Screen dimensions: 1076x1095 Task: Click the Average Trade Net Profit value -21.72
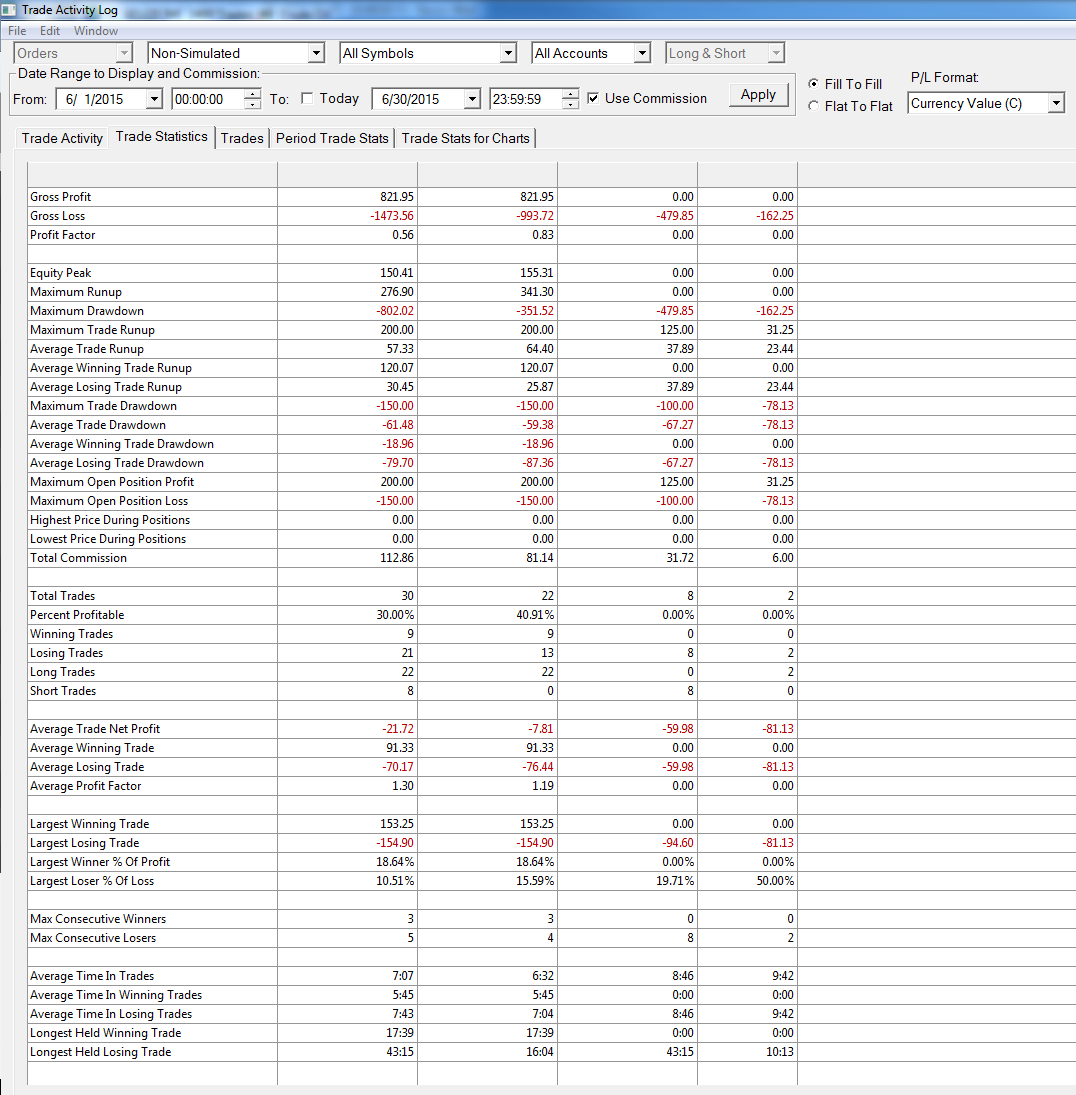(x=398, y=729)
